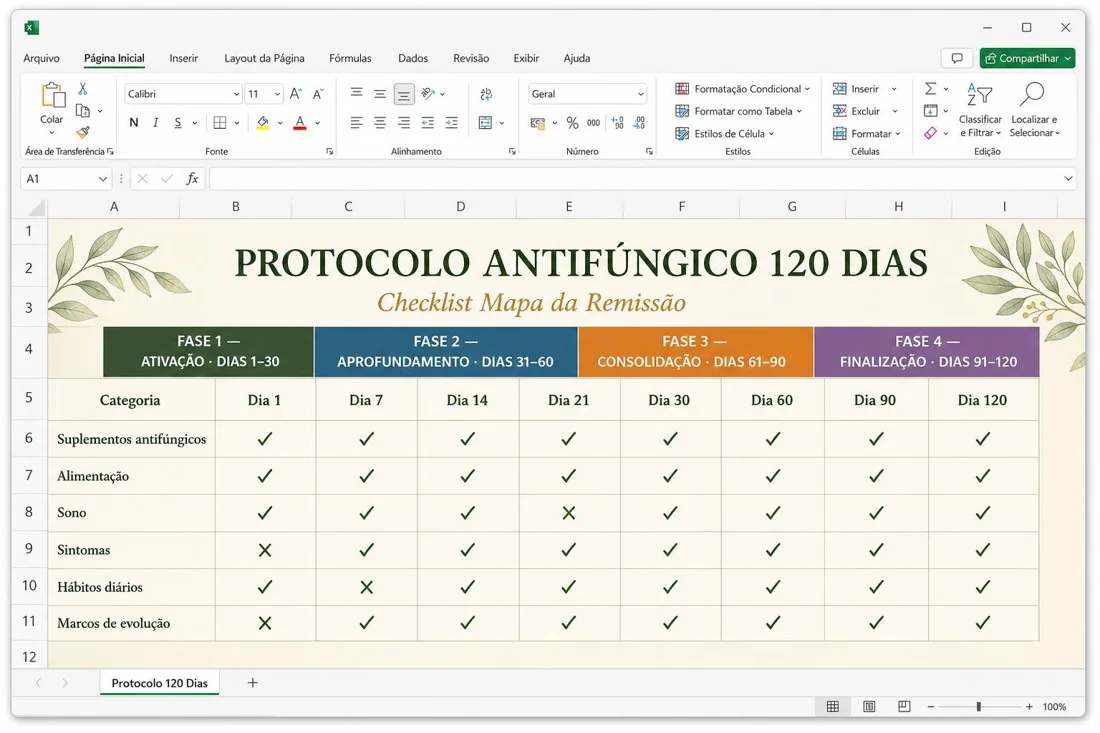The image size is (1100, 733).
Task: Open Localizar e Selecionar magnifier
Action: click(x=1034, y=111)
